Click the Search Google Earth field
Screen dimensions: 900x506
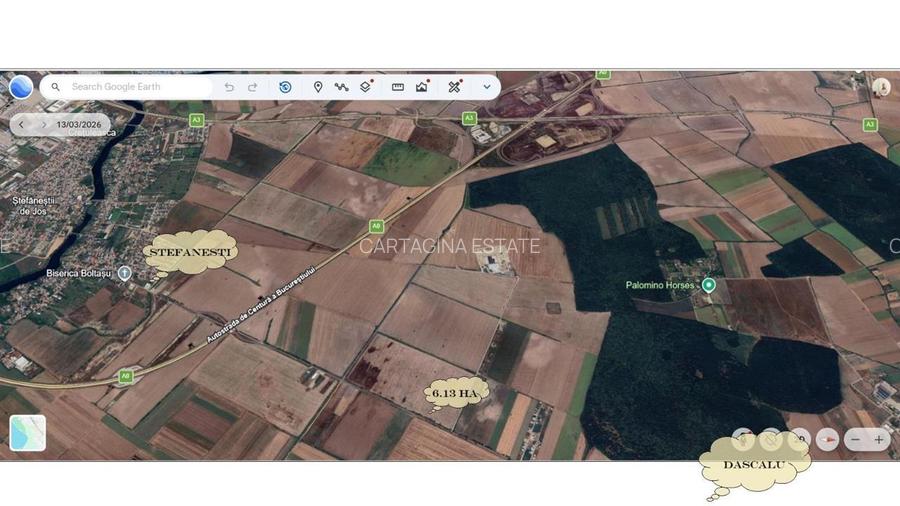130,87
